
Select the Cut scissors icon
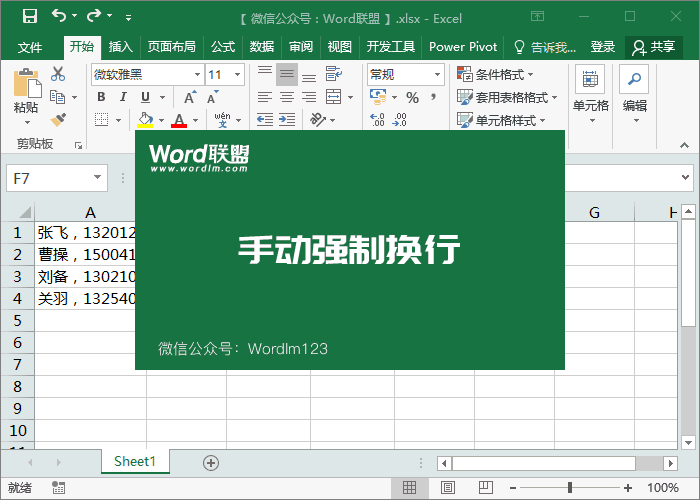pos(58,74)
